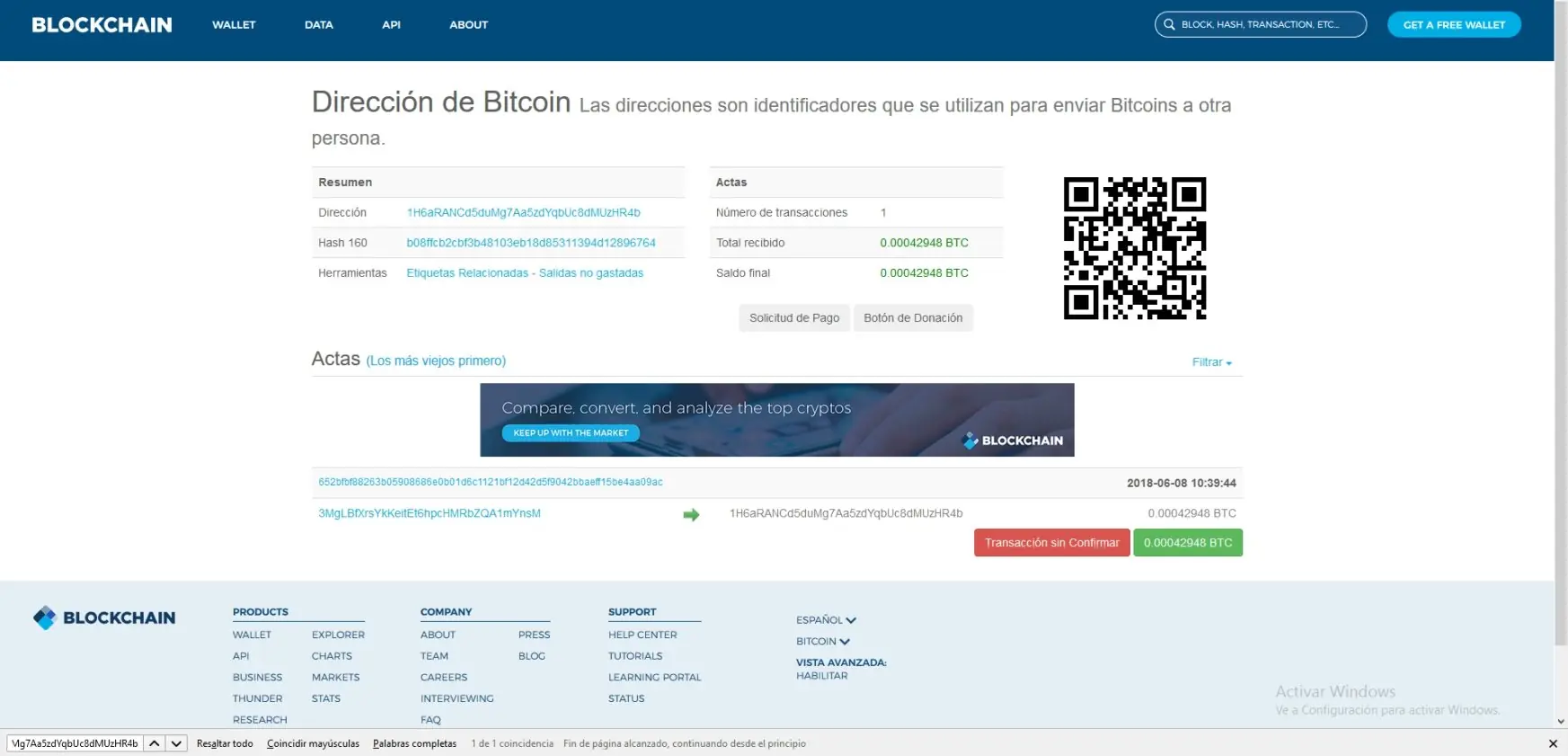
Task: Click the transaction timestamp 2018-06-08 10:39:44
Action: tap(1181, 484)
